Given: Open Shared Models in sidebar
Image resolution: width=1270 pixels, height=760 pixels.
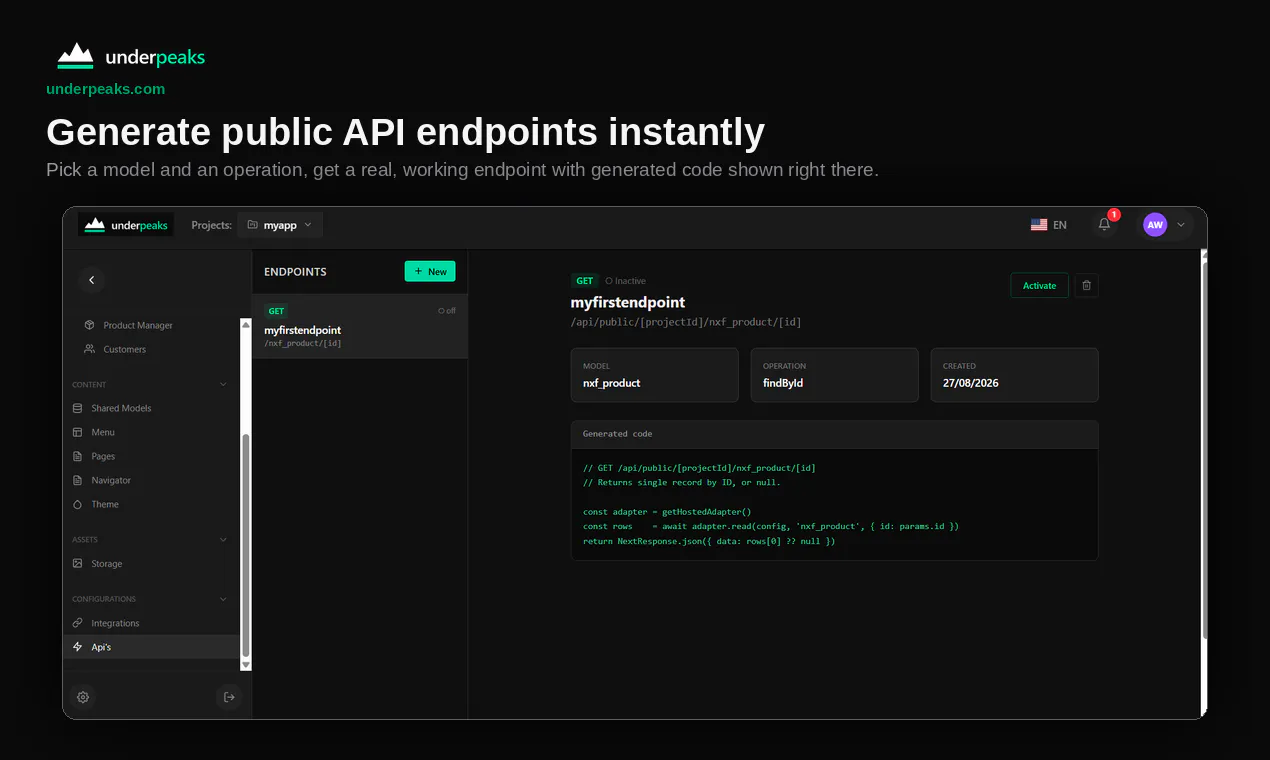Looking at the screenshot, I should (121, 408).
